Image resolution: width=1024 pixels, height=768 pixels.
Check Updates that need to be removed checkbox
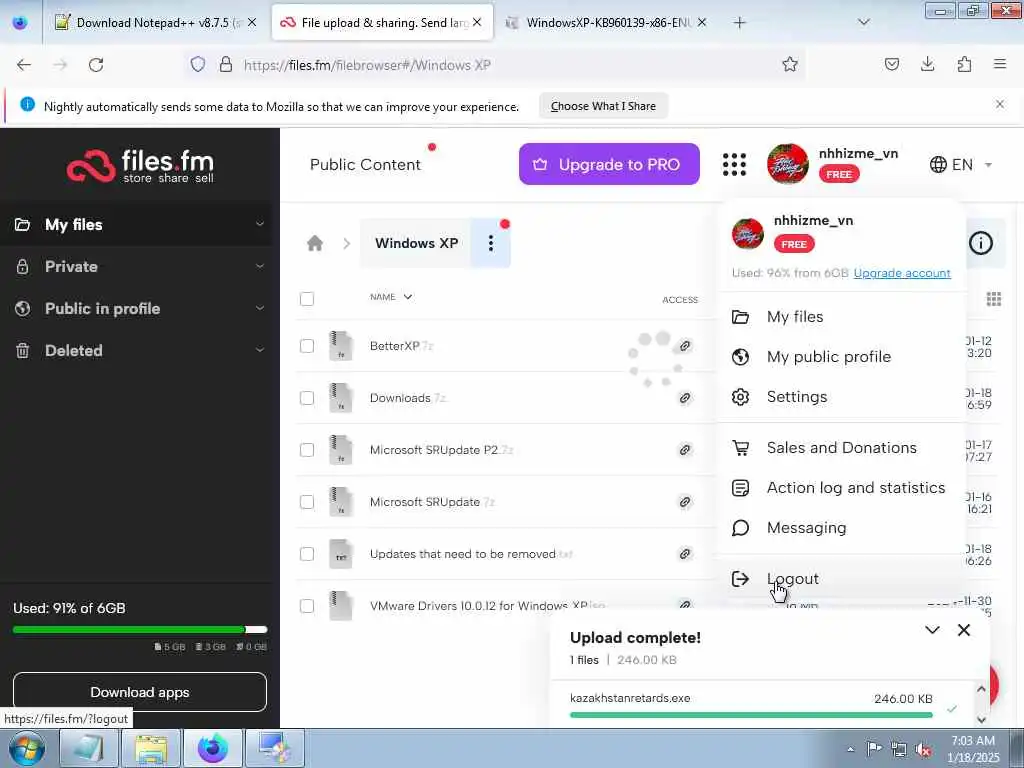pyautogui.click(x=306, y=554)
